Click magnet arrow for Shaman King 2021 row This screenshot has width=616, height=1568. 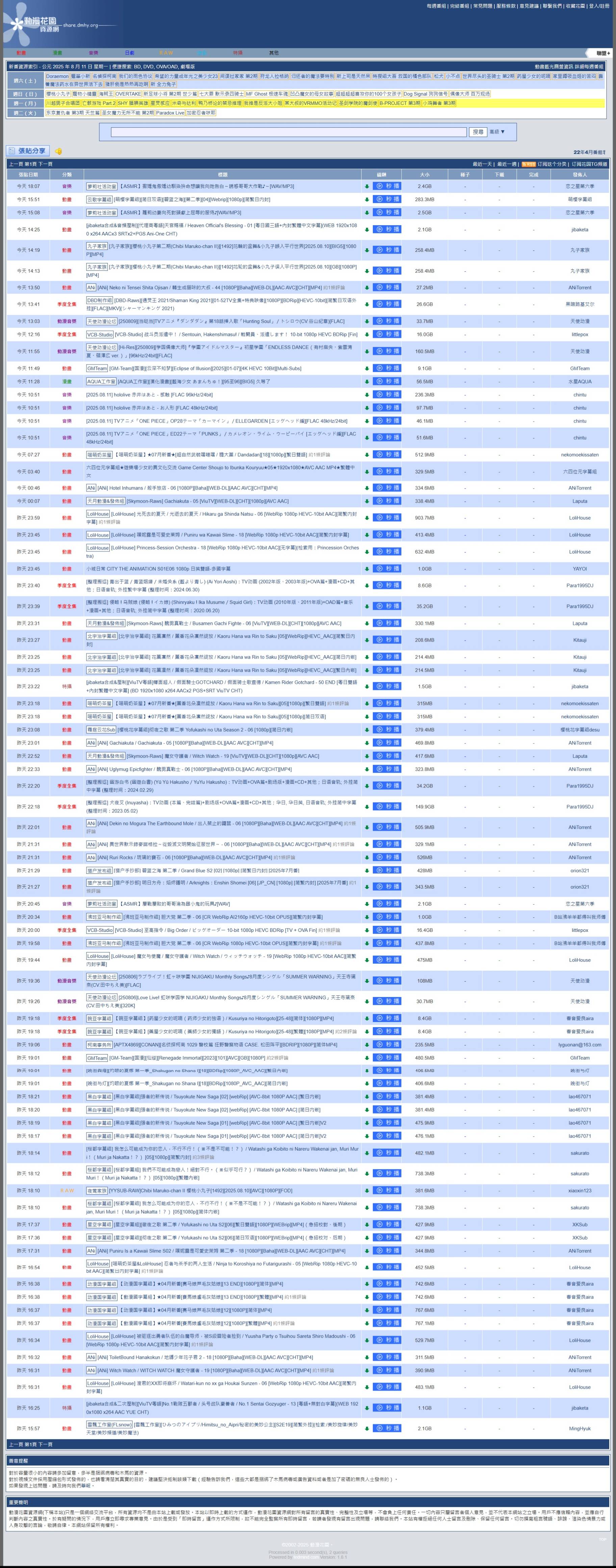pos(366,304)
